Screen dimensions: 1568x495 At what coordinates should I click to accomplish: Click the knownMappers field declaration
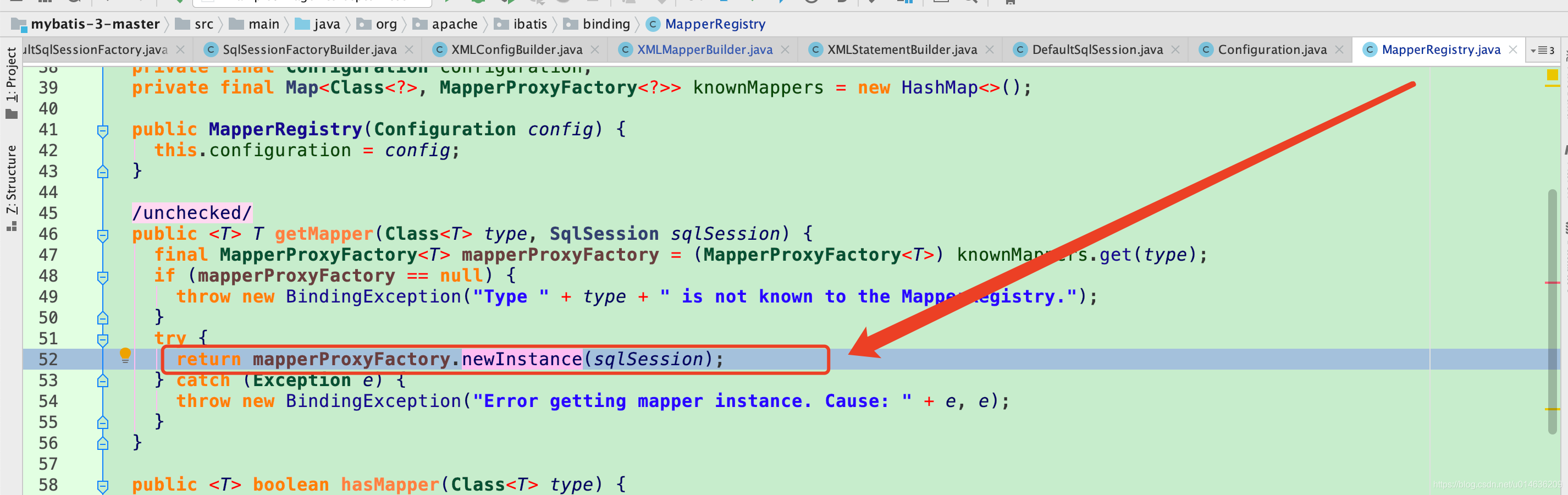point(758,87)
